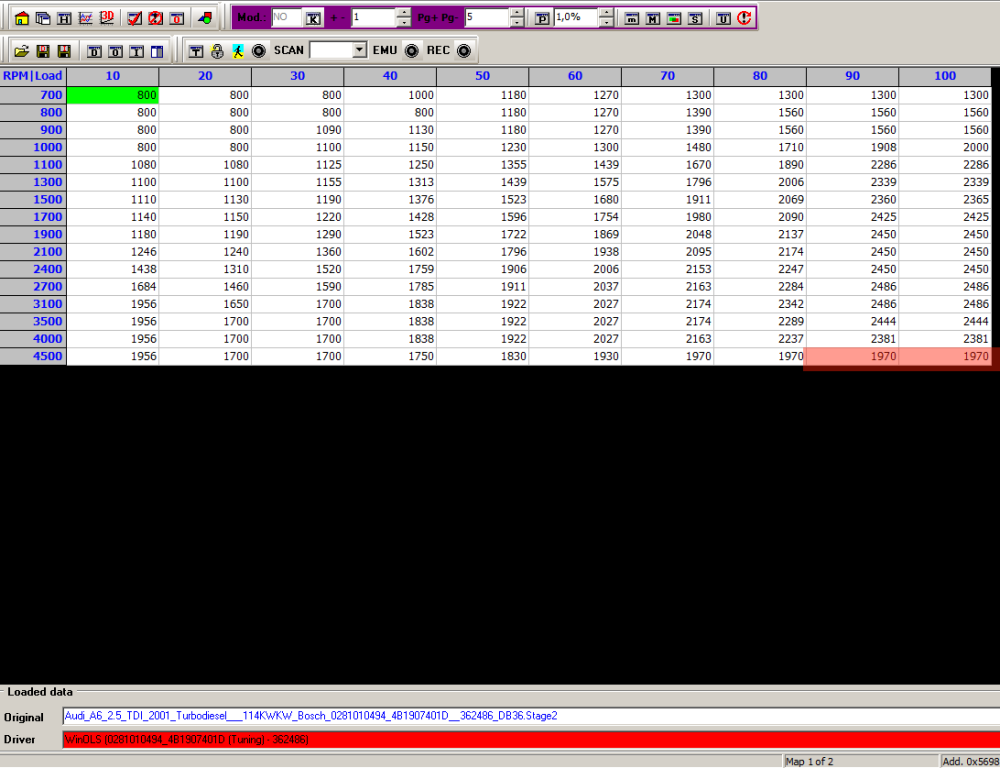1000x768 pixels.
Task: Decrease the Pg+ Pg- value
Action: coord(517,22)
